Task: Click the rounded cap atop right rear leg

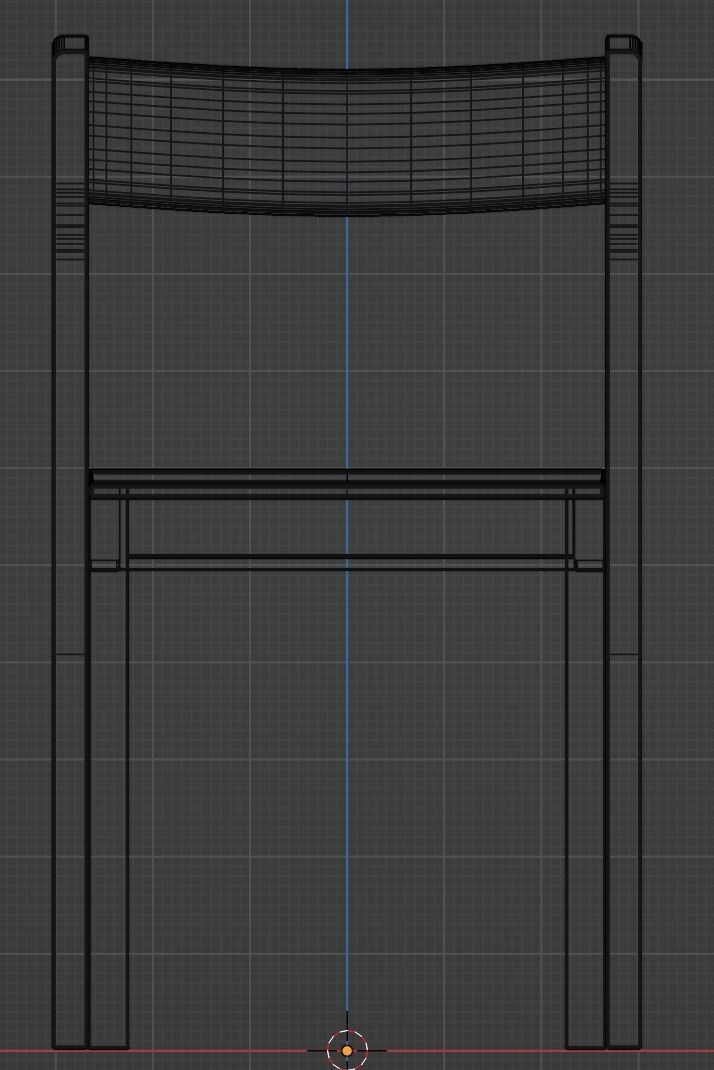Action: coord(623,44)
